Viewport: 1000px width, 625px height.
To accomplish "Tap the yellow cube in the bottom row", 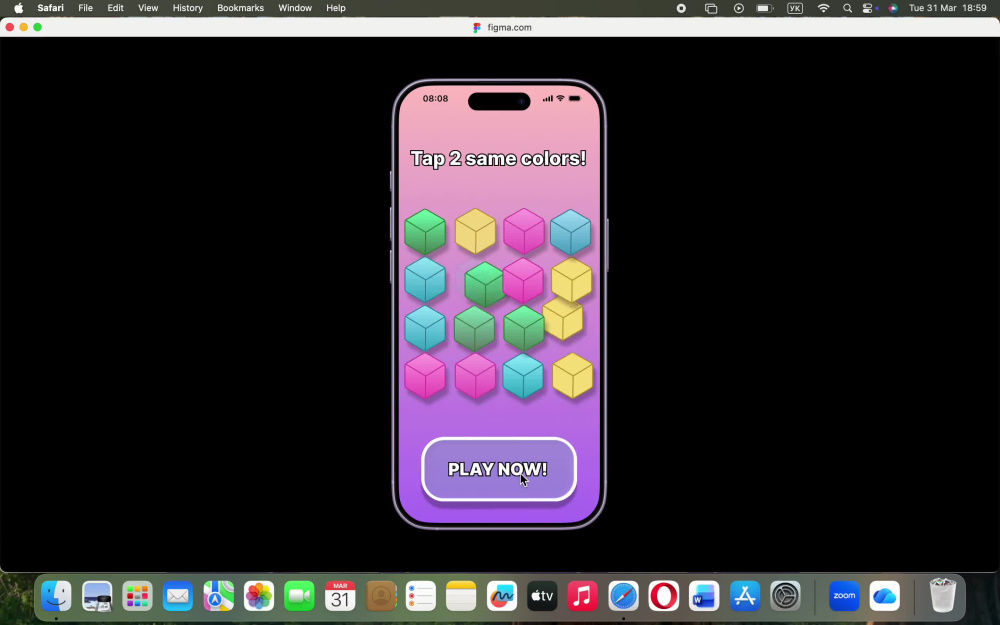I will (572, 376).
